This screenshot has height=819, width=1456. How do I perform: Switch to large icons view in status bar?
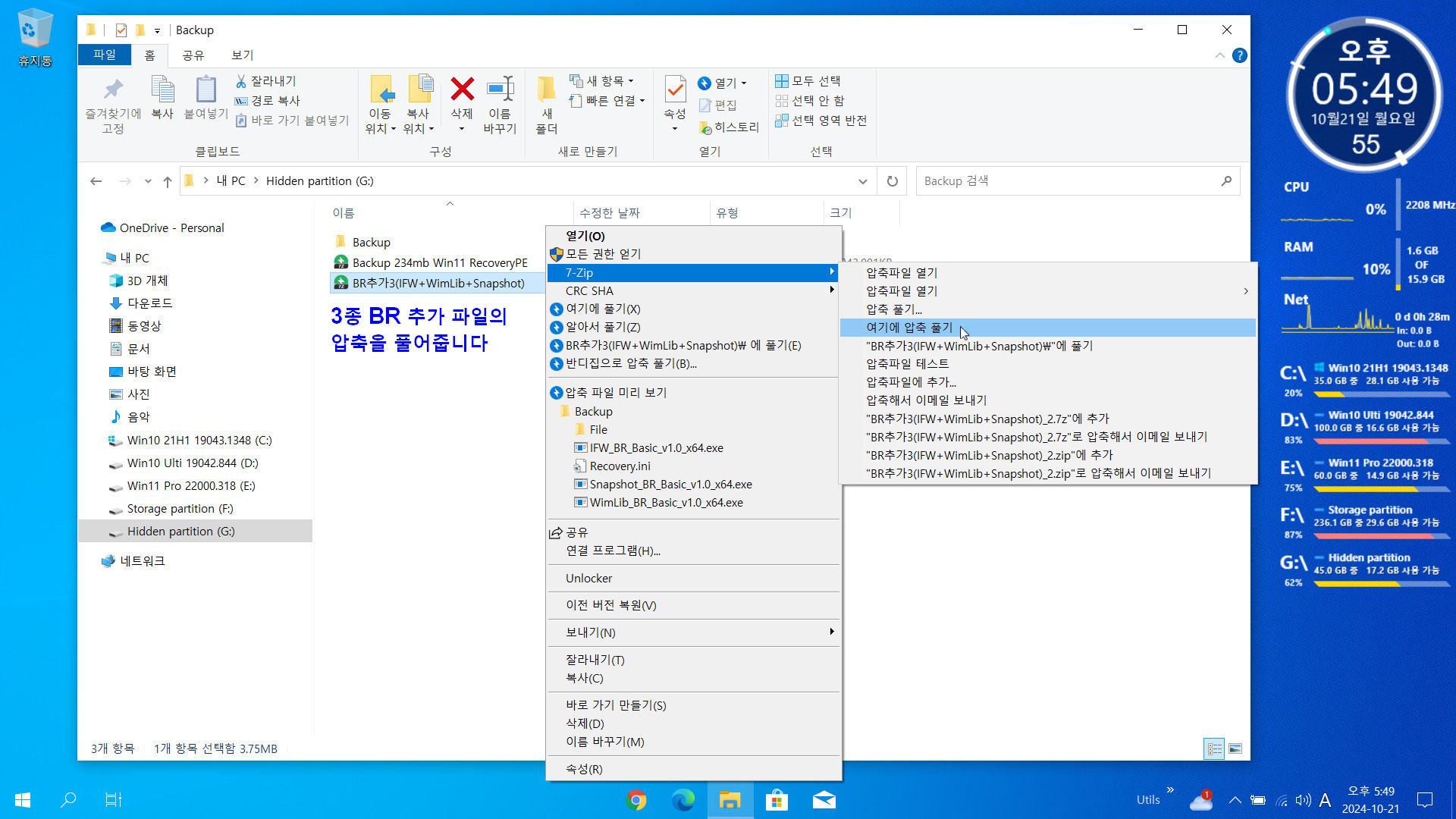1235,749
